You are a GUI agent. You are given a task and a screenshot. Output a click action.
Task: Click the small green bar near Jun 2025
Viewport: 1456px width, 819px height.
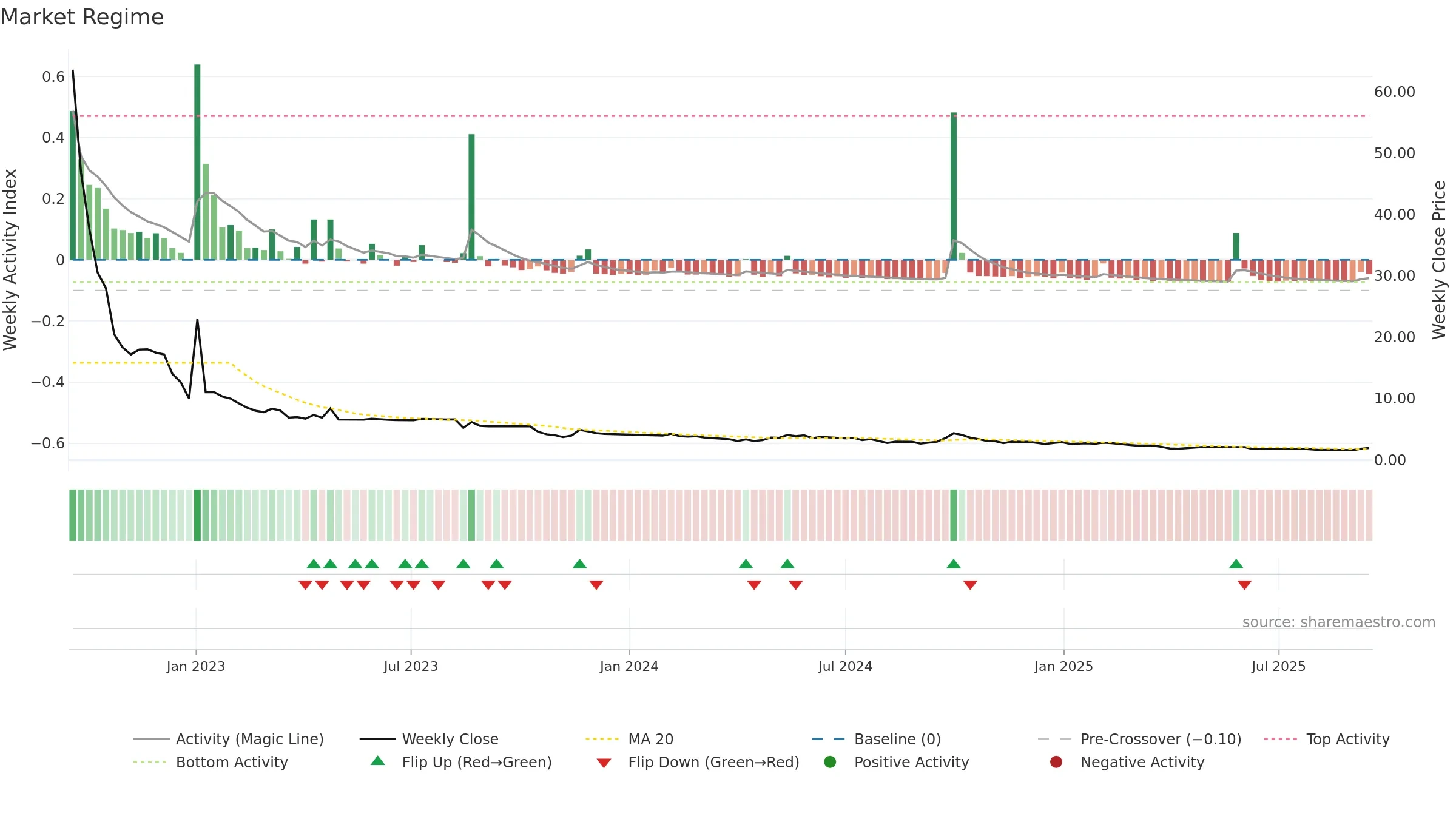coord(1236,246)
